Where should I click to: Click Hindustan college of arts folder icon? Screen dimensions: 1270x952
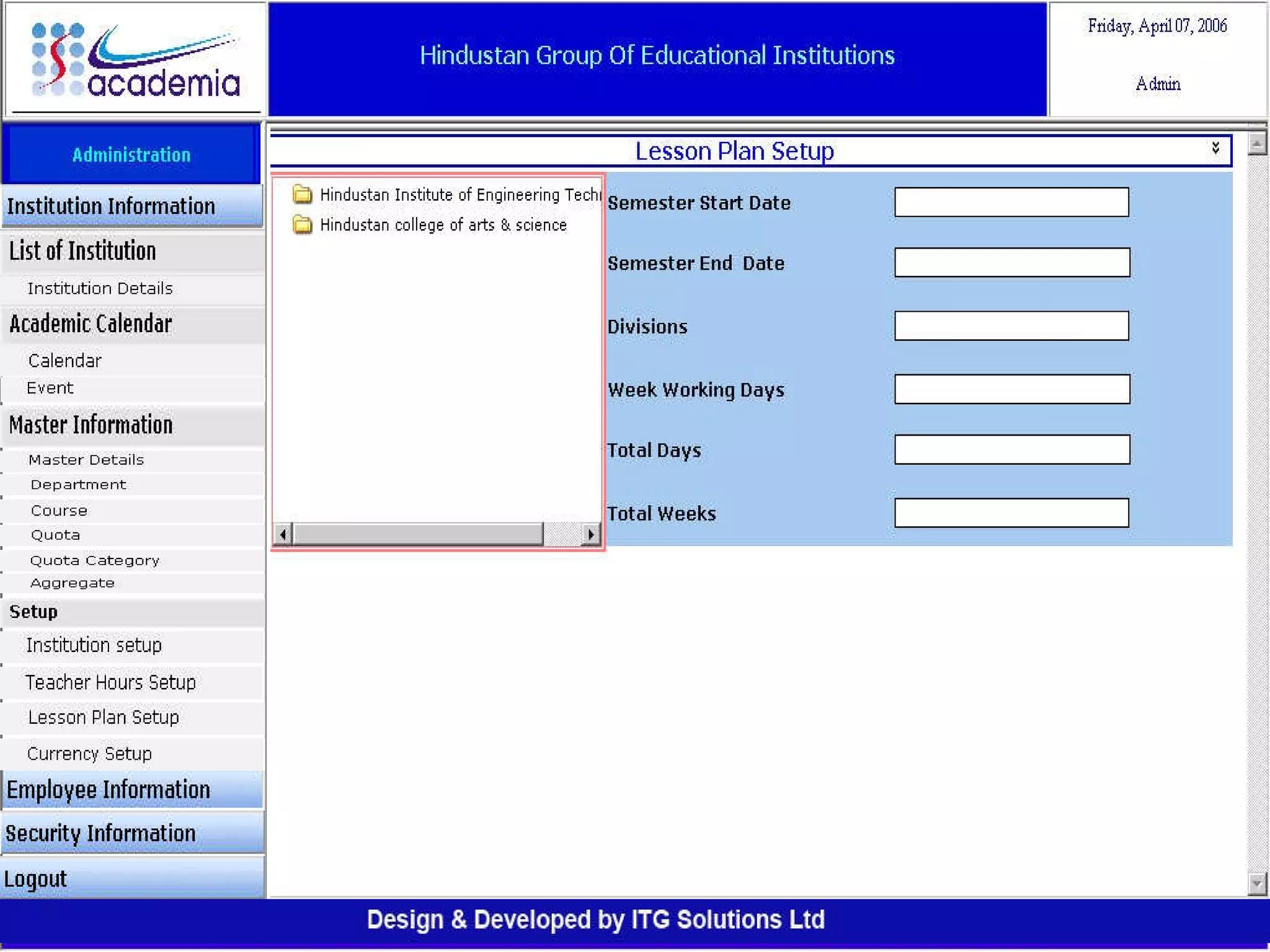(302, 224)
